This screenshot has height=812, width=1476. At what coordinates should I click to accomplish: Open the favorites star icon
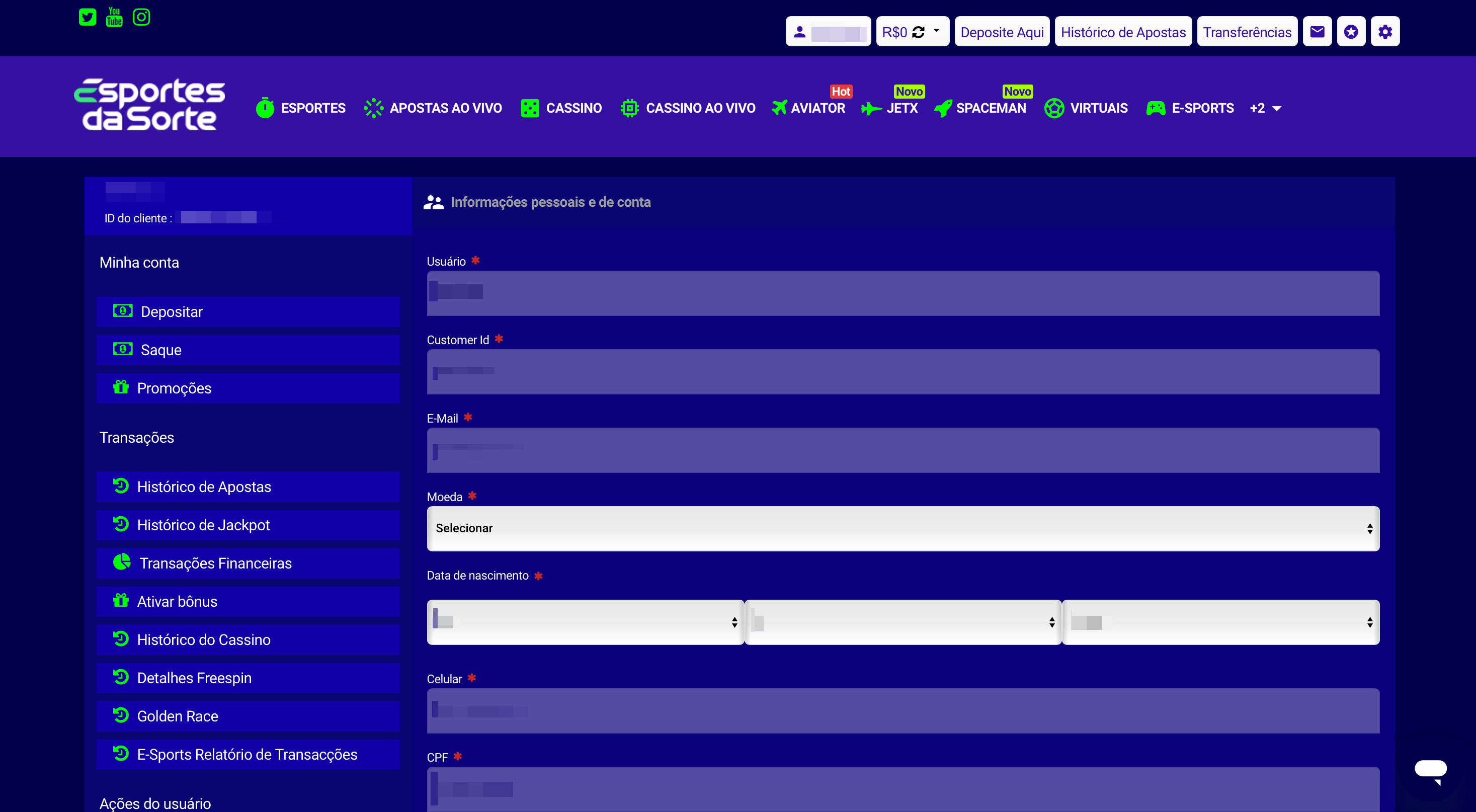point(1351,32)
